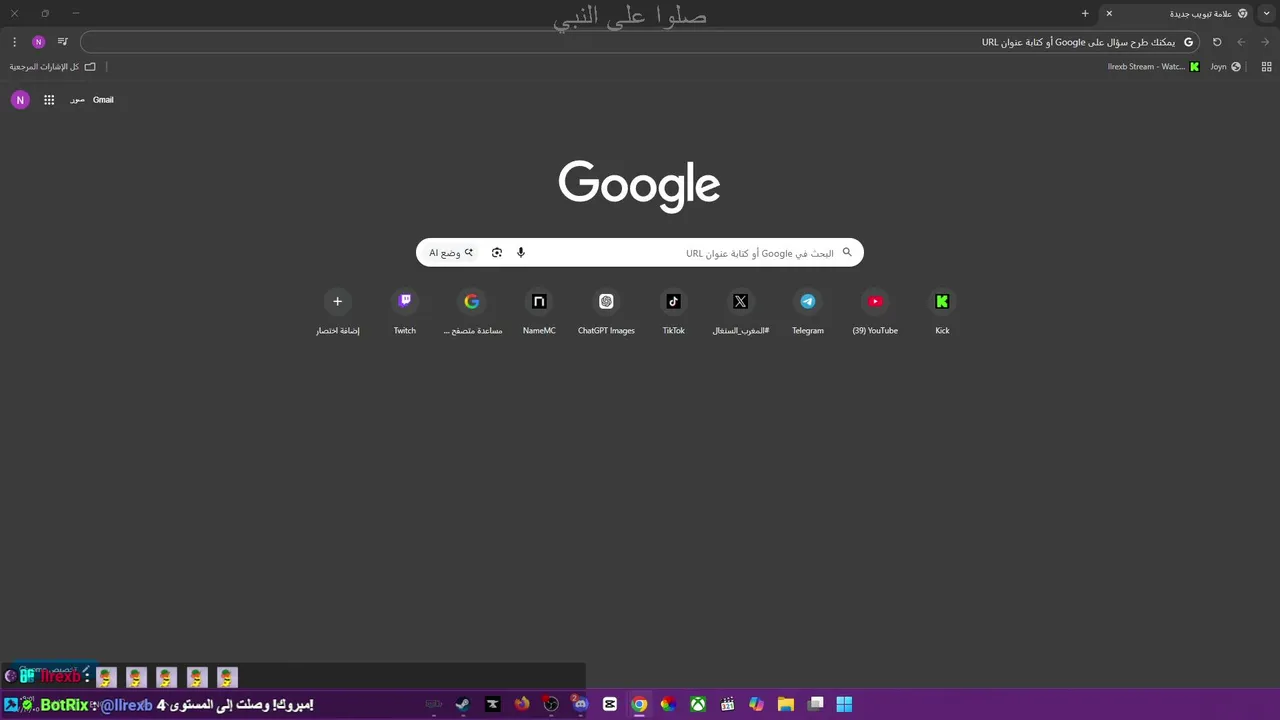Open File Explorer from taskbar
The width and height of the screenshot is (1280, 720).
786,704
